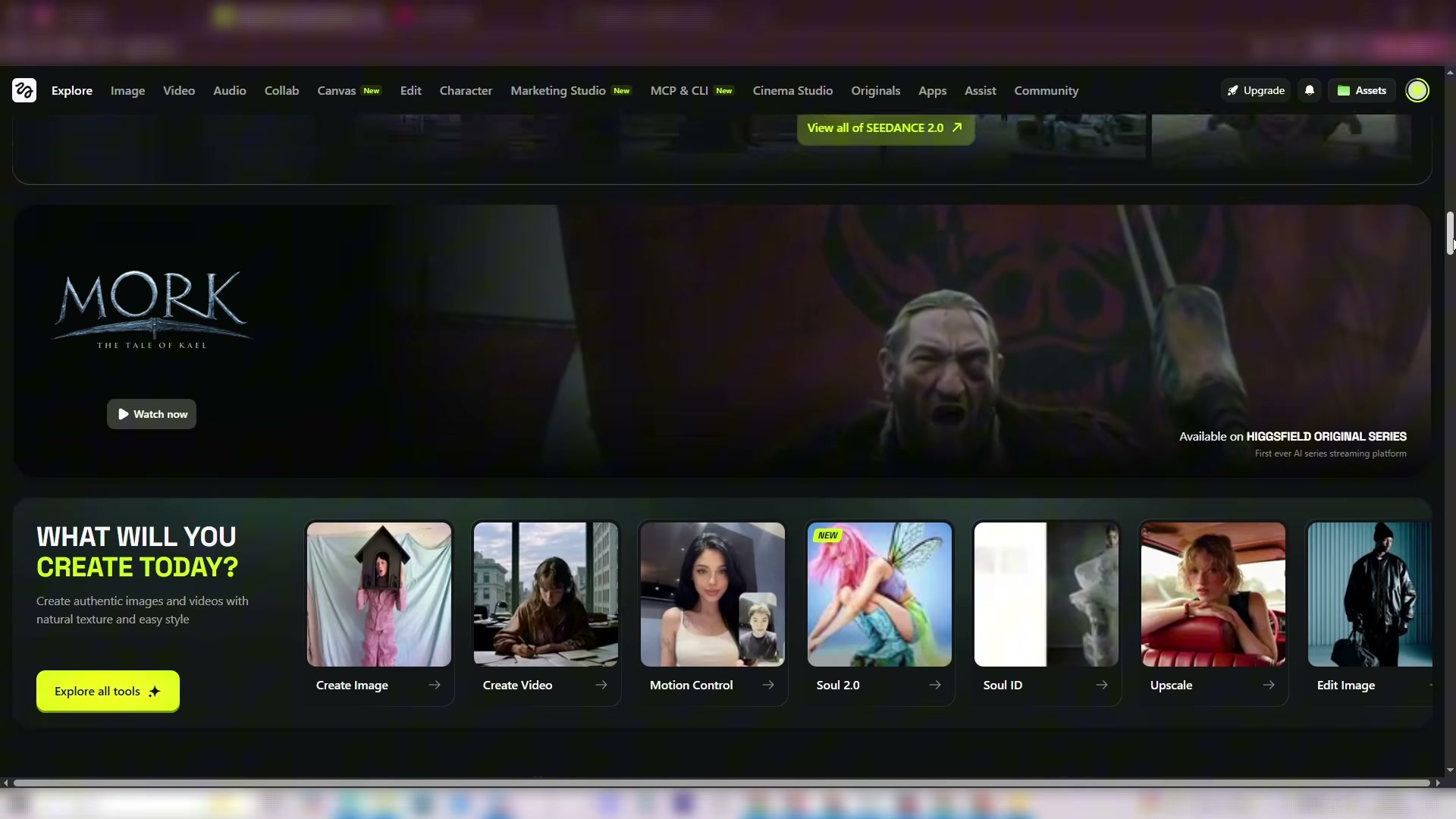Open the Video menu
Screen dimensions: 1456x819
(179, 90)
